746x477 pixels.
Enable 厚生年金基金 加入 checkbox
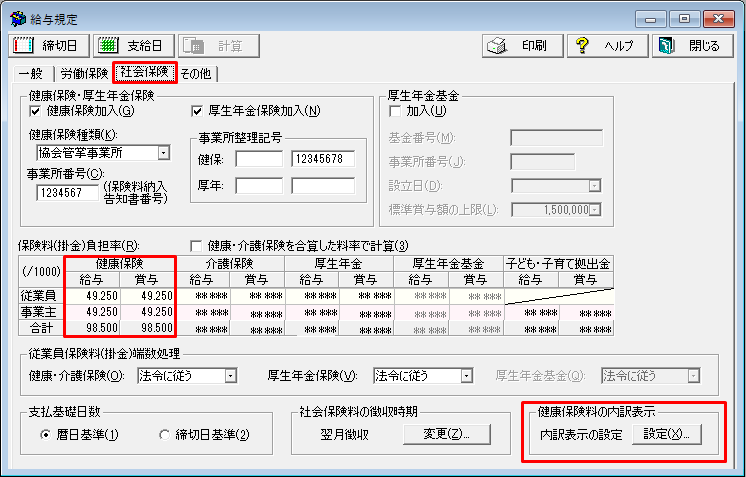[394, 111]
